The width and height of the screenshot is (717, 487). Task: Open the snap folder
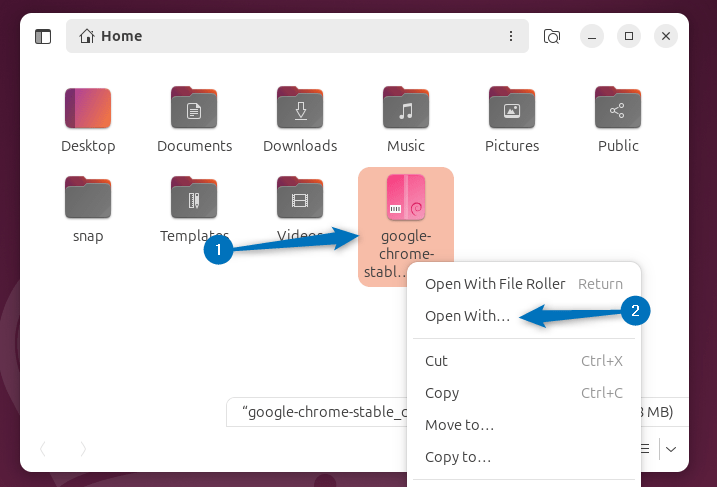pos(88,198)
